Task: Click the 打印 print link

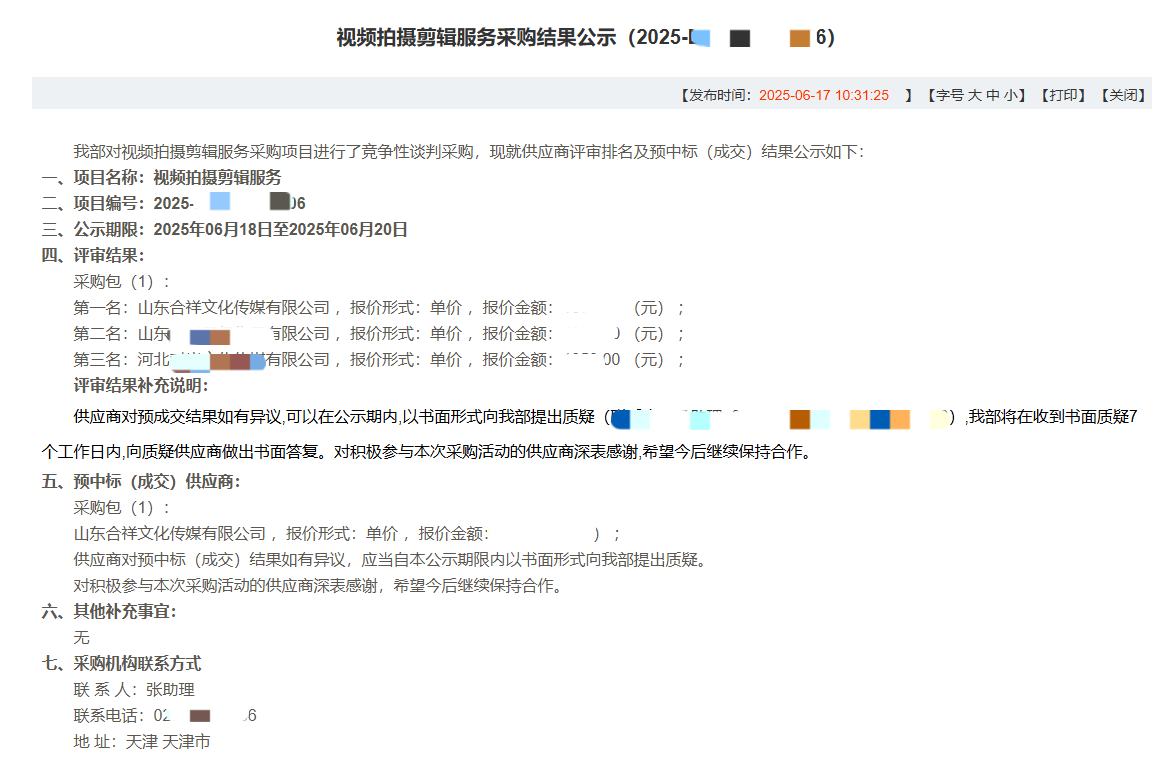Action: (x=1063, y=95)
